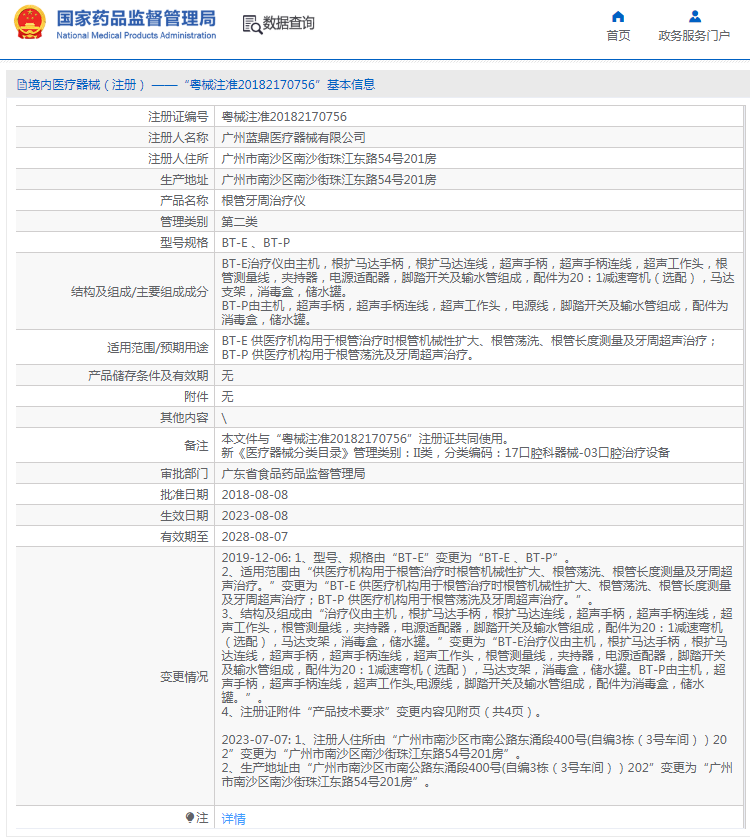
Task: Click the 批准日期 label
Action: [184, 494]
